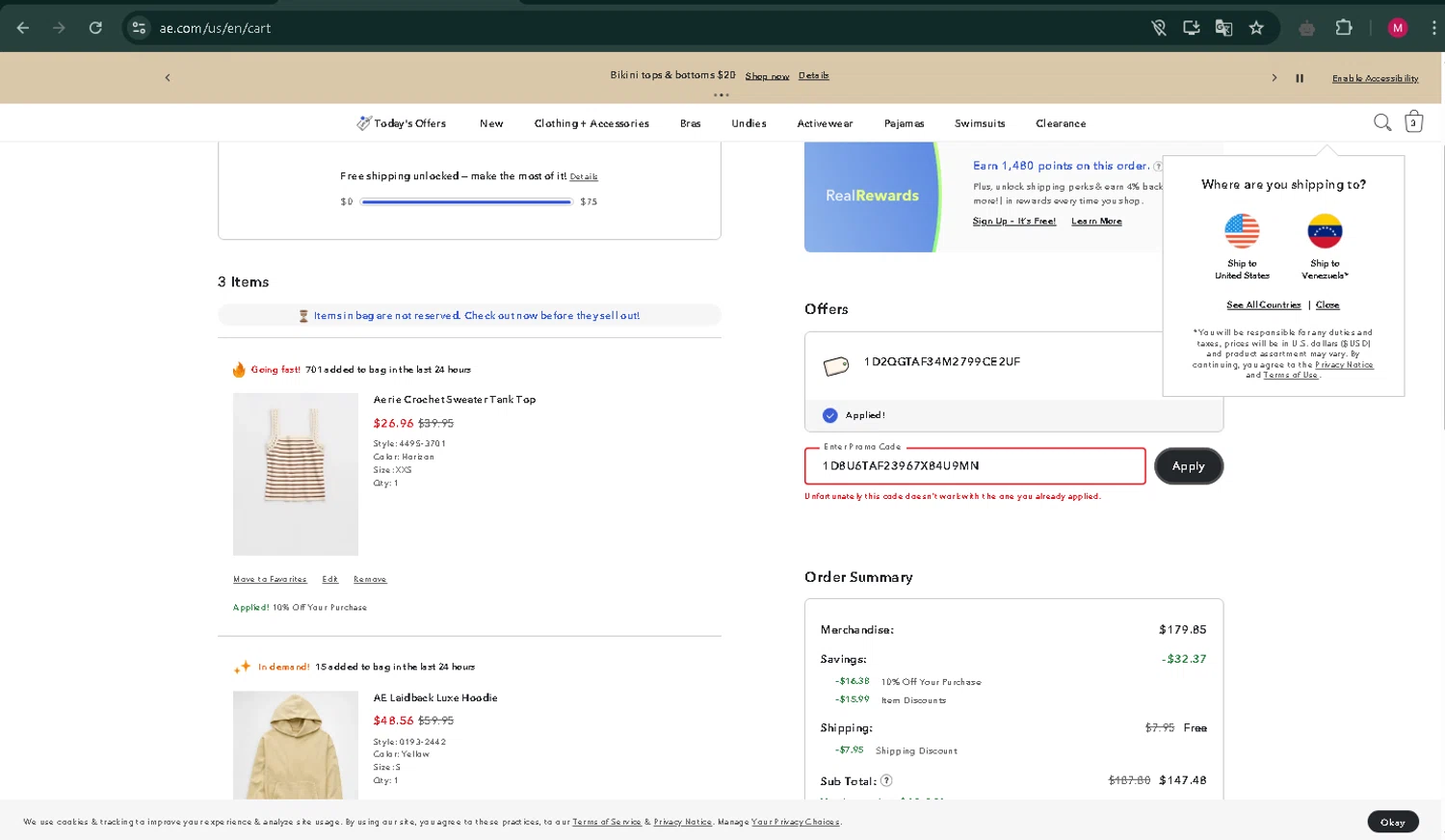Pause the promo banner carousel
1445x840 pixels.
[1300, 78]
